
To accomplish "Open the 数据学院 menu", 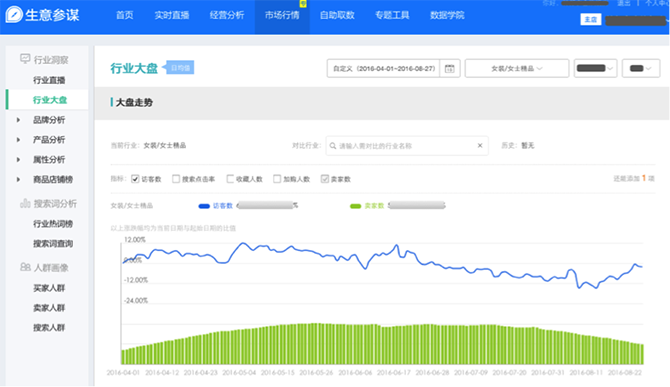I will point(447,15).
